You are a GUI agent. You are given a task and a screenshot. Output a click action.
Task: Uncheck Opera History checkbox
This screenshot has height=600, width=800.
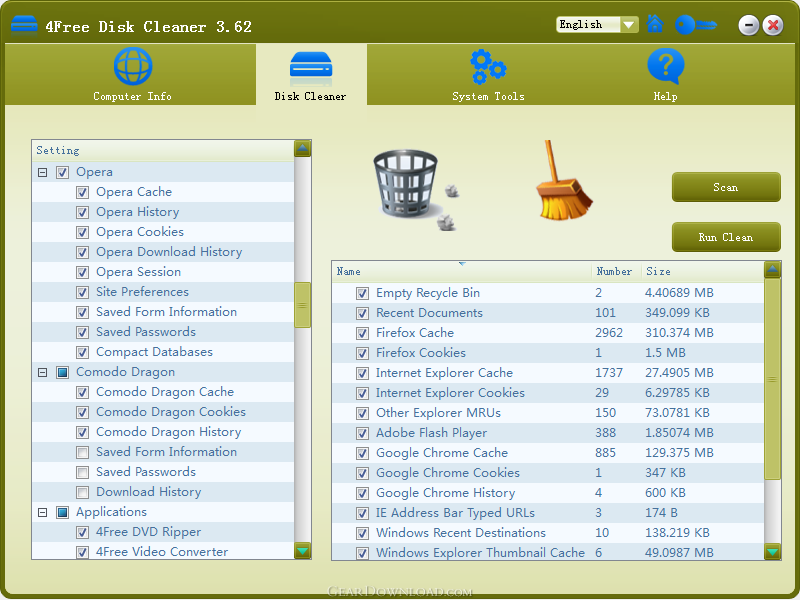click(x=82, y=212)
